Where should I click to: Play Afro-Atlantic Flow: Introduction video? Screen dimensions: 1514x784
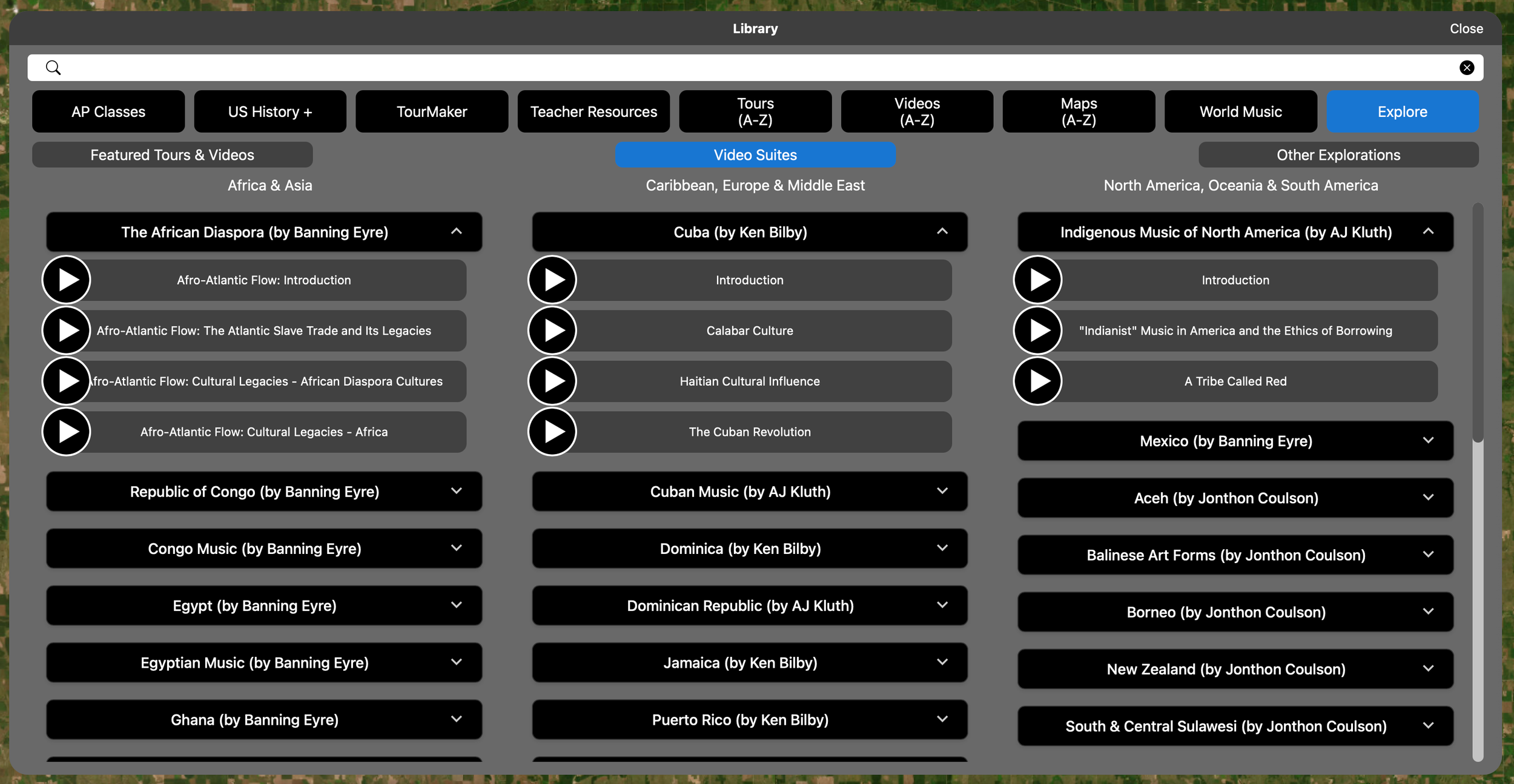click(x=67, y=280)
